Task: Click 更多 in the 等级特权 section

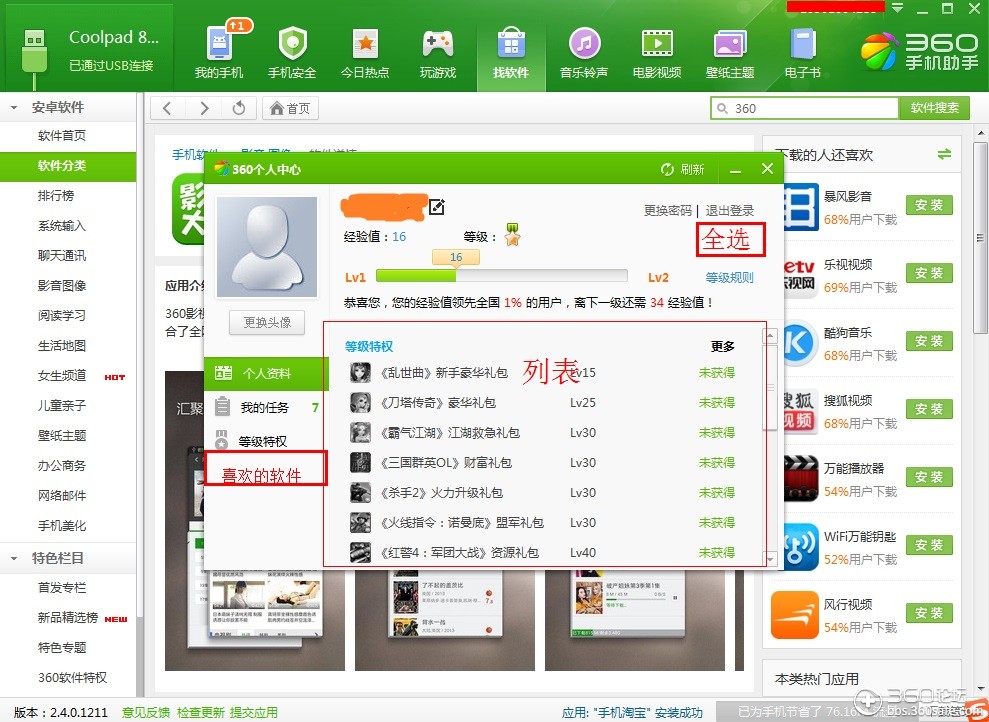Action: pyautogui.click(x=723, y=346)
